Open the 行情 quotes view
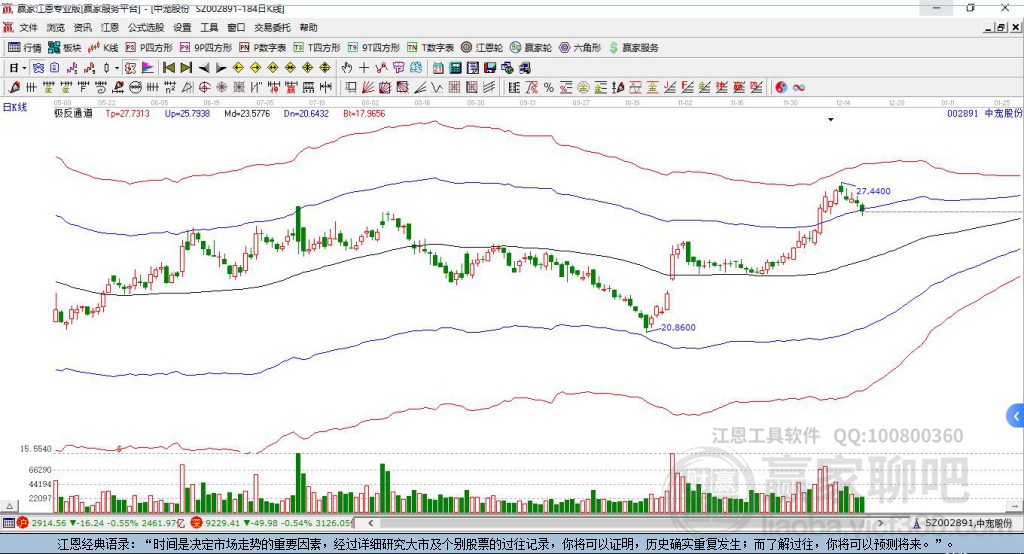Image resolution: width=1024 pixels, height=554 pixels. (x=24, y=48)
